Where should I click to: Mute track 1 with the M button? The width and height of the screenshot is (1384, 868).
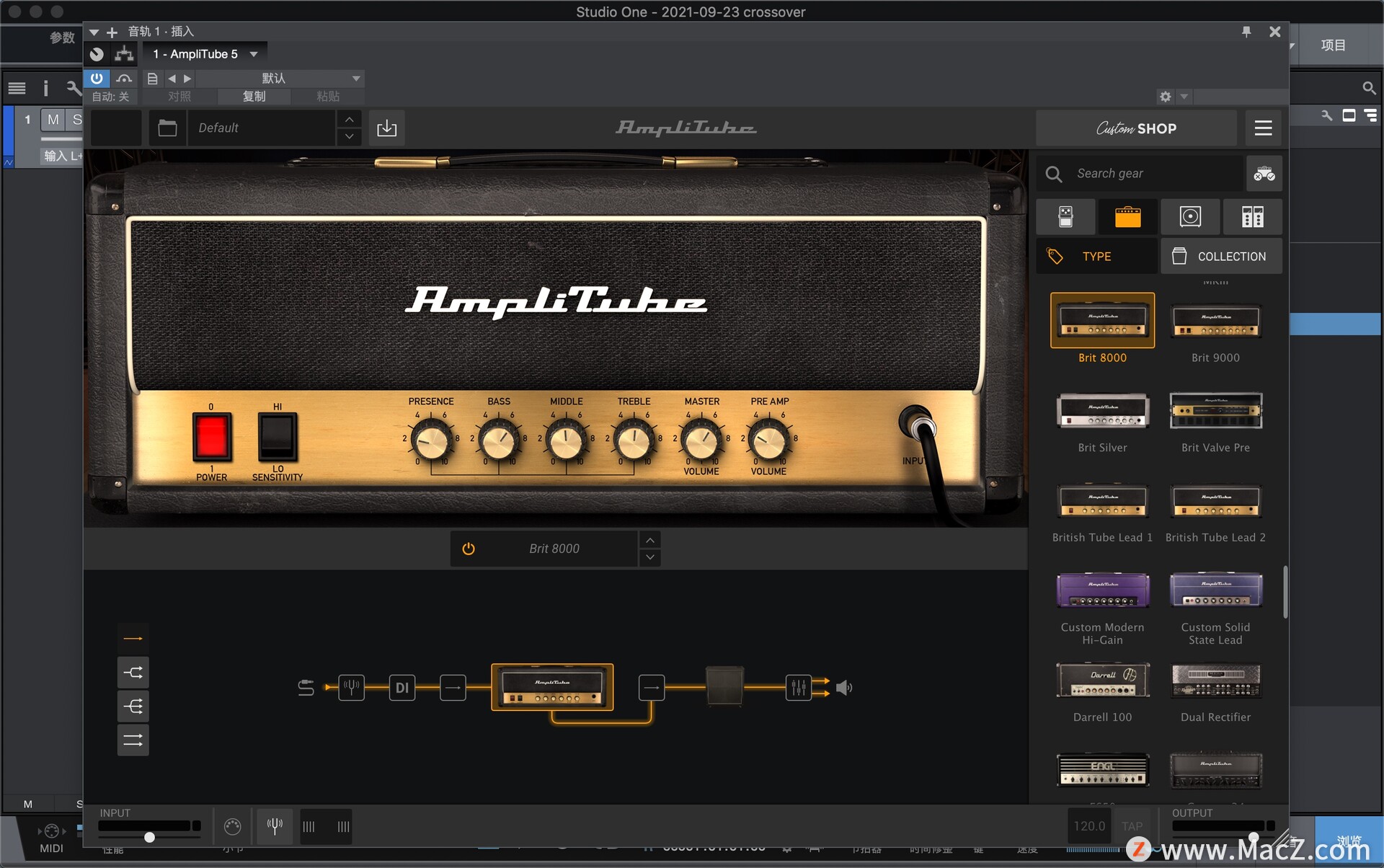pos(53,120)
